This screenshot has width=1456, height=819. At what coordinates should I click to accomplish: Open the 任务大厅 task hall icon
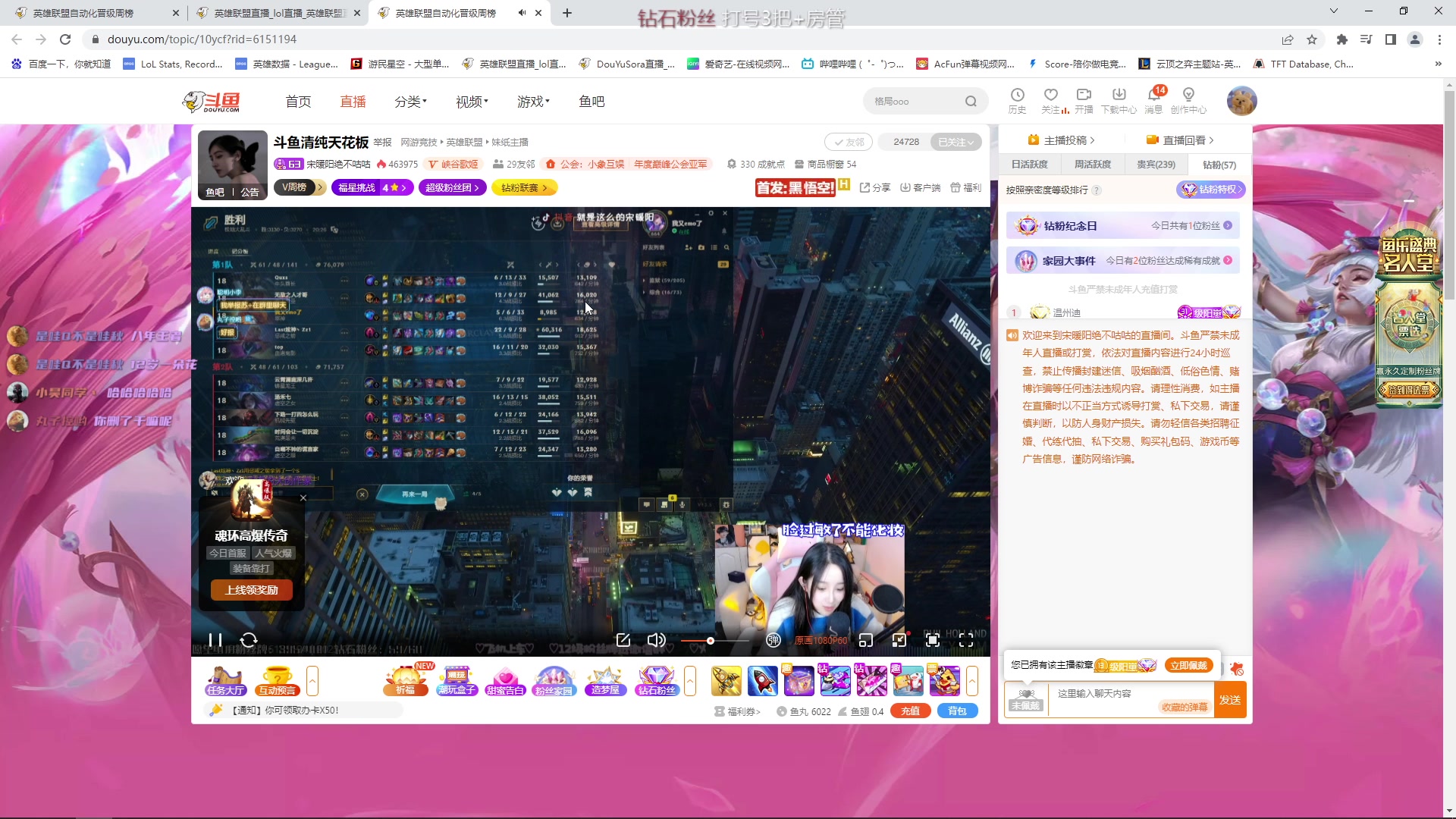point(225,680)
